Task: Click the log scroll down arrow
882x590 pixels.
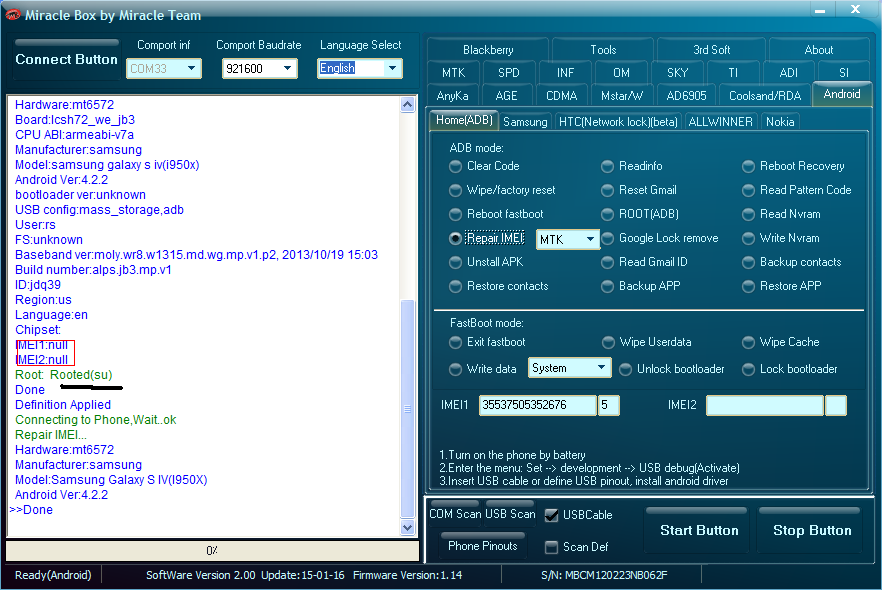Action: [408, 528]
